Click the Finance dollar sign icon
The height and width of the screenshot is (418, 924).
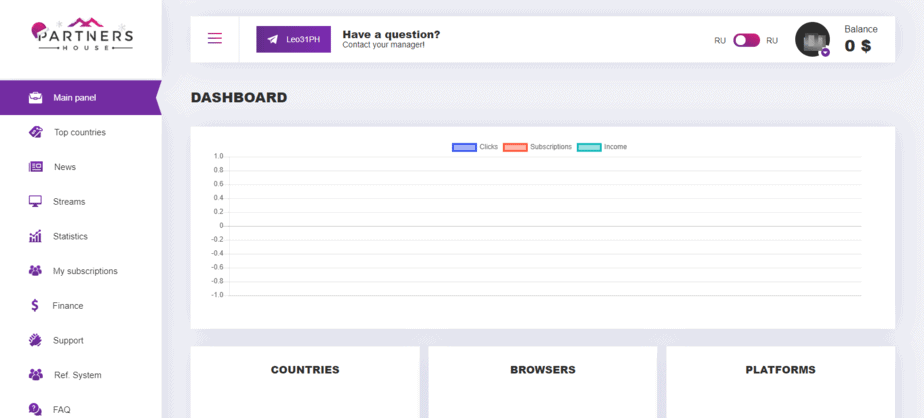pyautogui.click(x=35, y=306)
